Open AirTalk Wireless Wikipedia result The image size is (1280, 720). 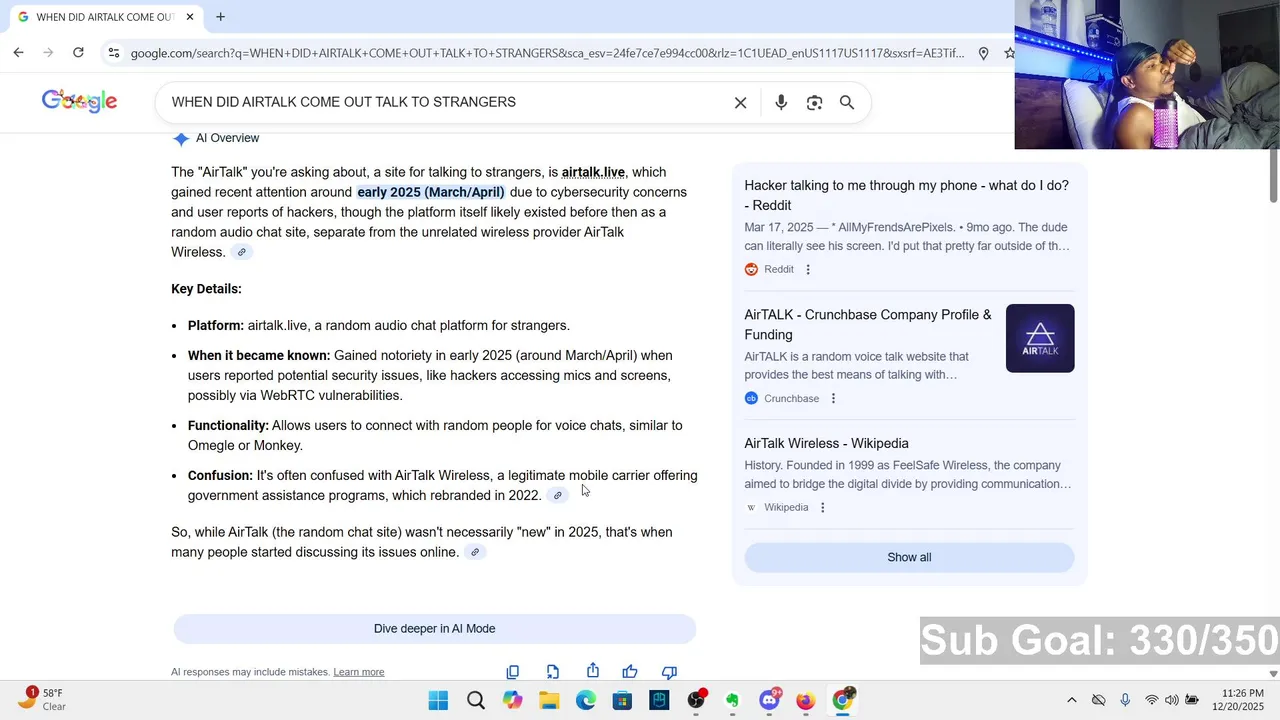(826, 443)
